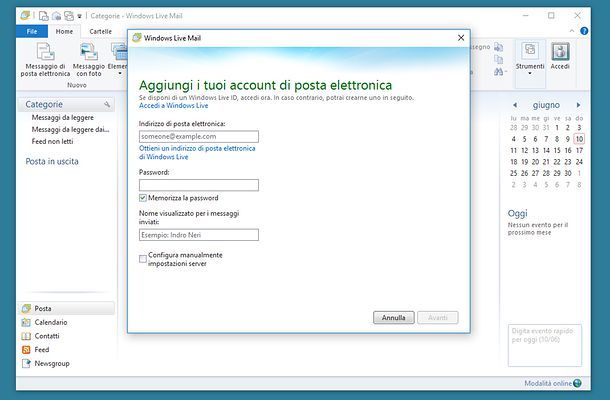Click the email address input field
This screenshot has height=400, width=610.
point(199,137)
